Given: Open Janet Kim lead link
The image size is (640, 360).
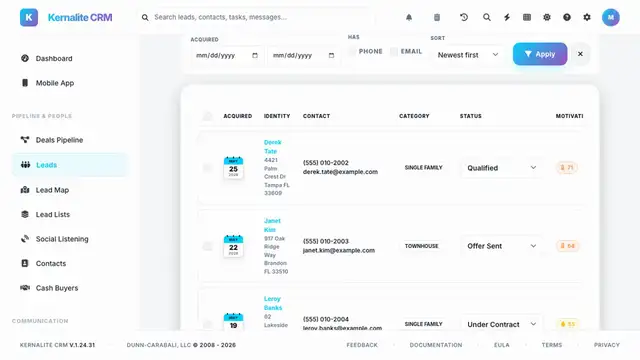Looking at the screenshot, I should coord(272,225).
